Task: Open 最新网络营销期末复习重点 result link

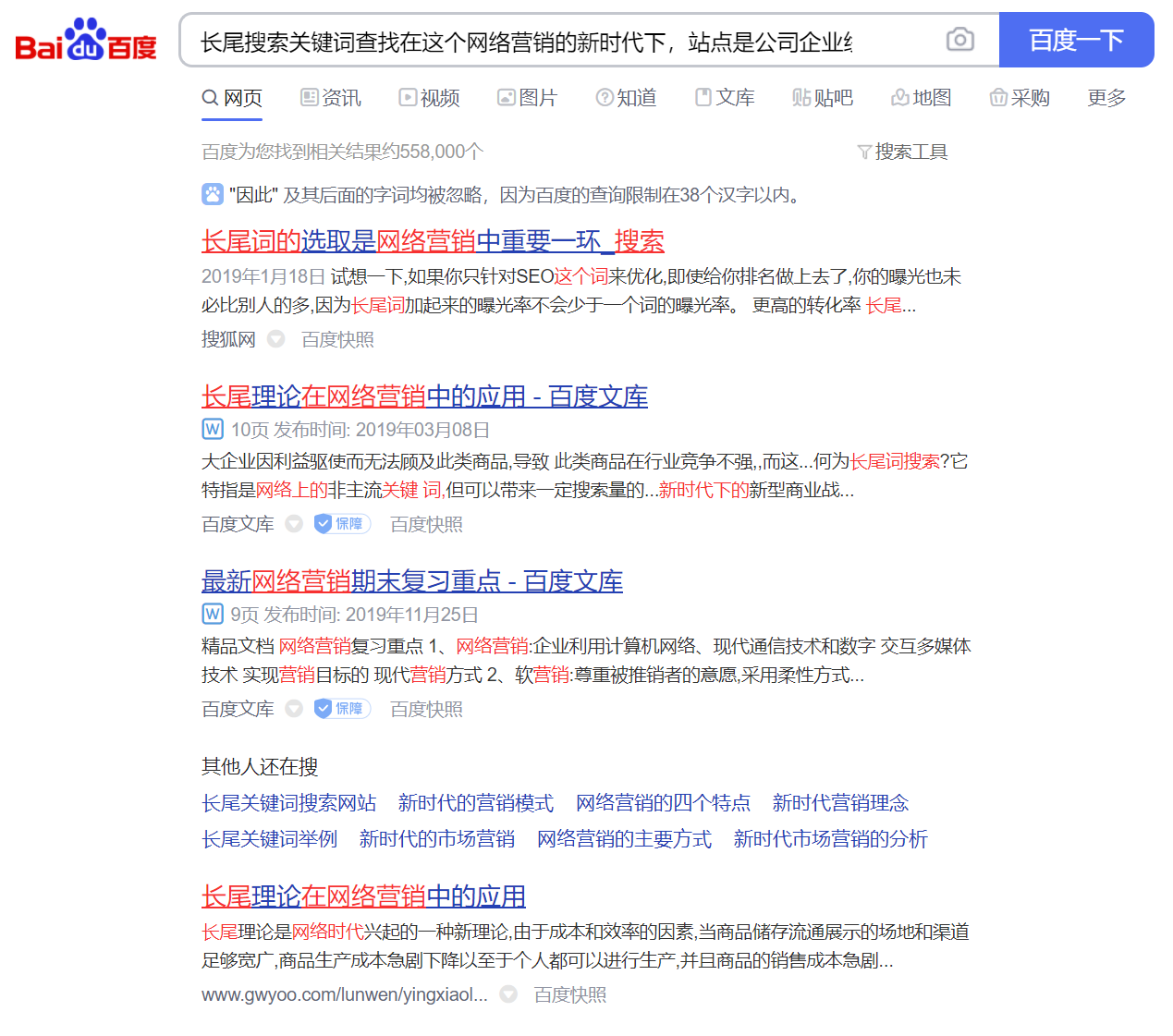Action: coord(411,581)
